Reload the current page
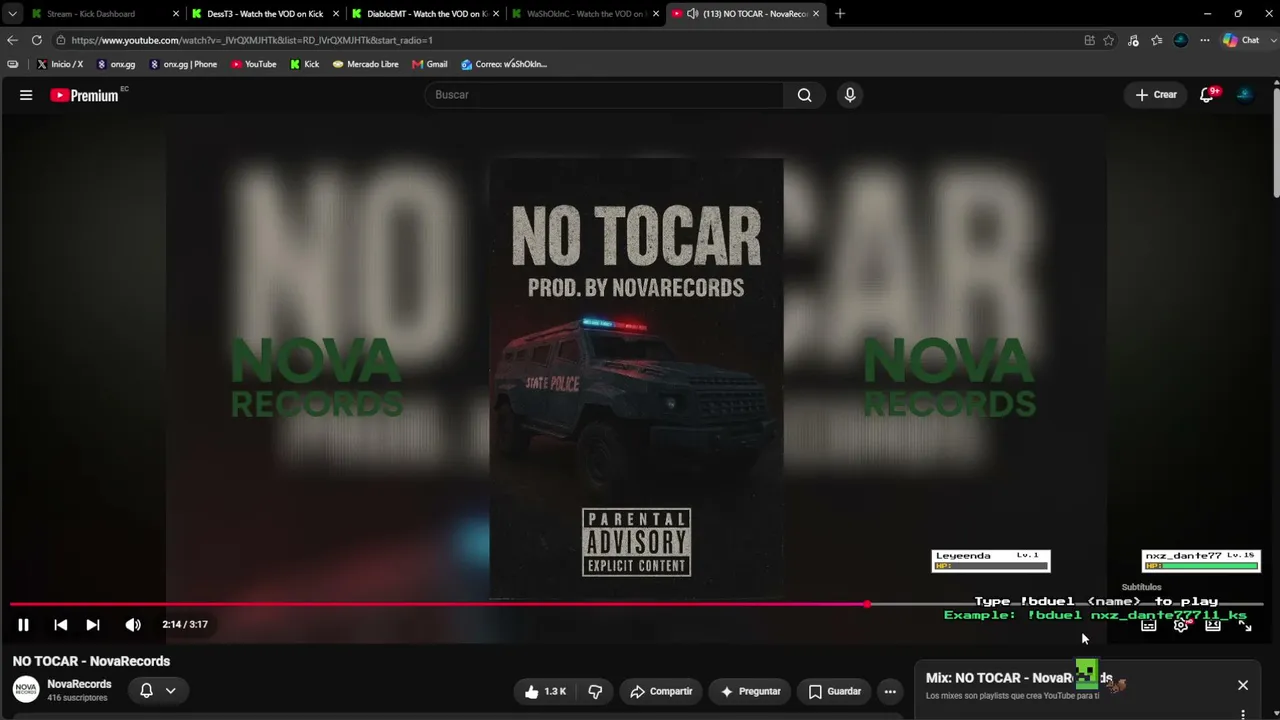This screenshot has width=1280, height=720. click(x=37, y=40)
